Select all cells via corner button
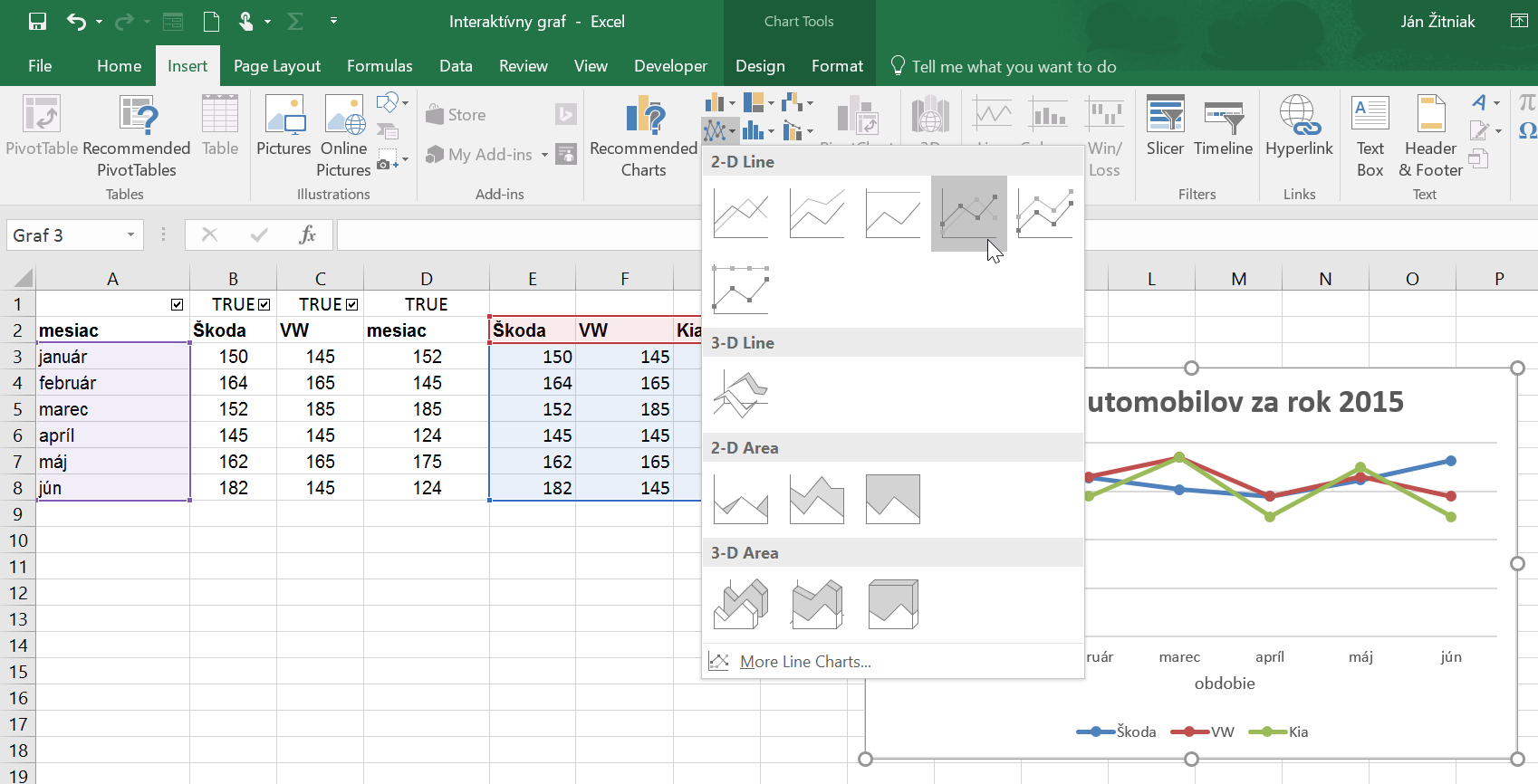This screenshot has width=1538, height=784. (x=18, y=278)
